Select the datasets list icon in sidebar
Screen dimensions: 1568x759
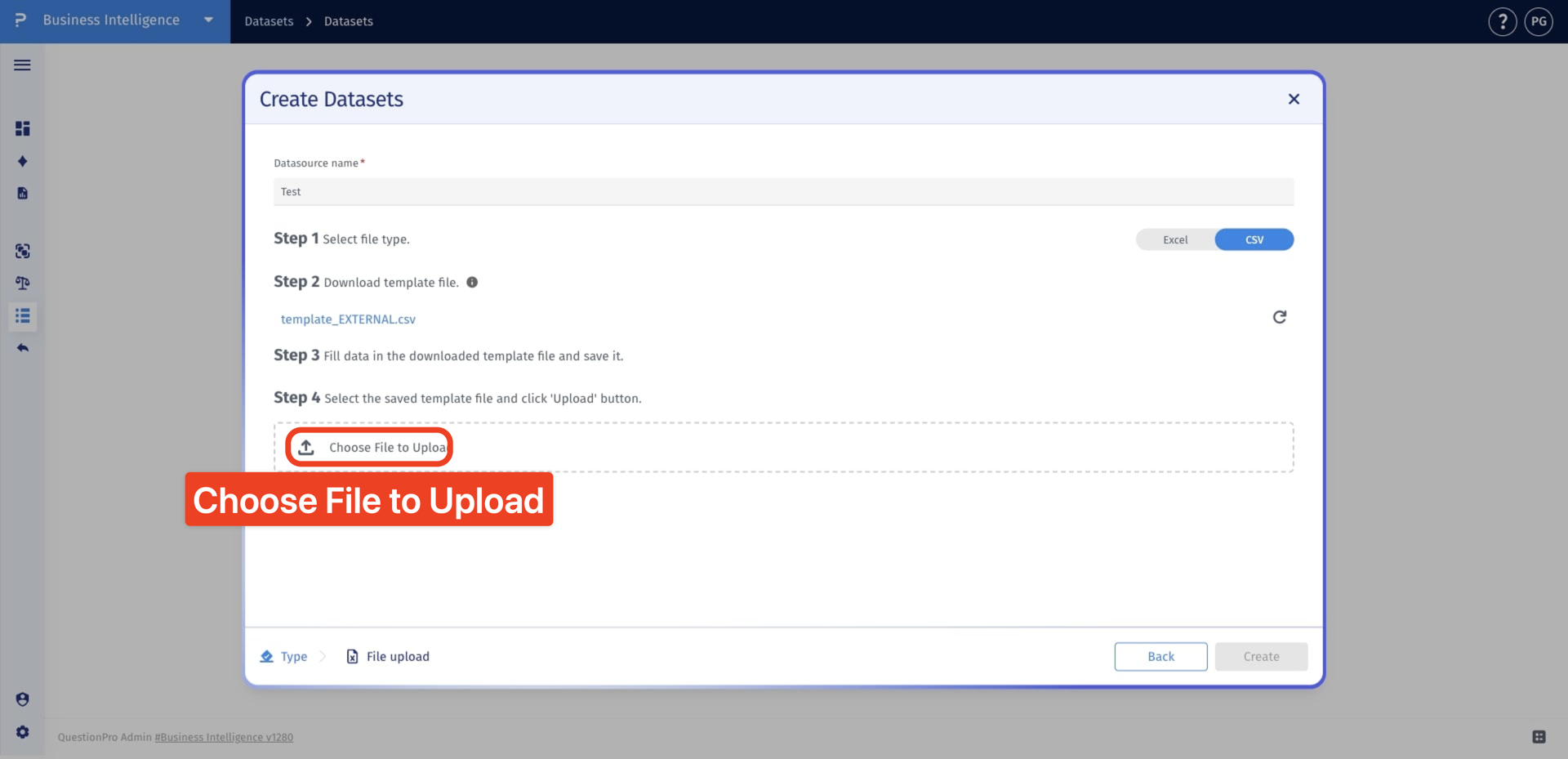pos(22,315)
